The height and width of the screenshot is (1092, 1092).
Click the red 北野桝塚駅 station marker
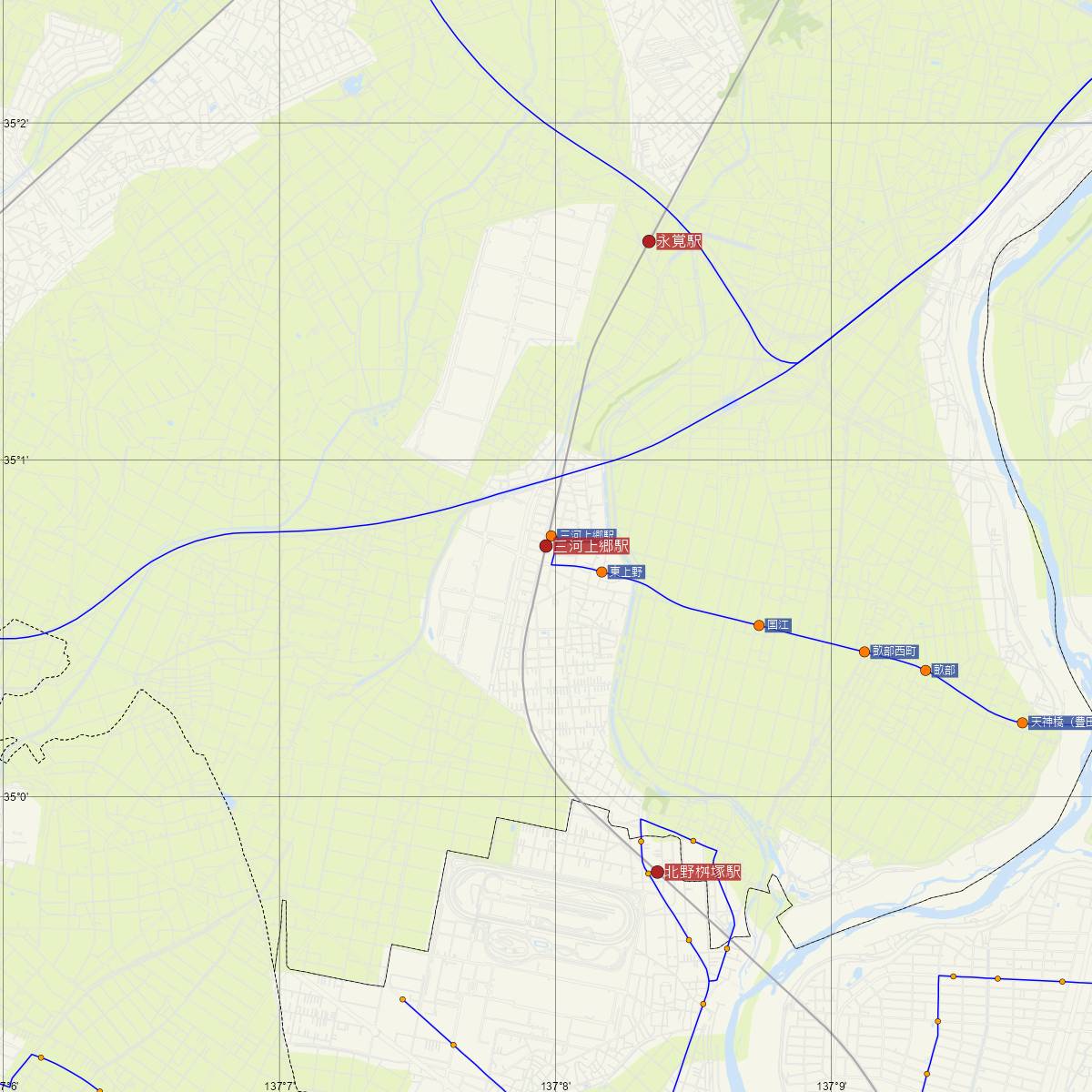coord(657,872)
